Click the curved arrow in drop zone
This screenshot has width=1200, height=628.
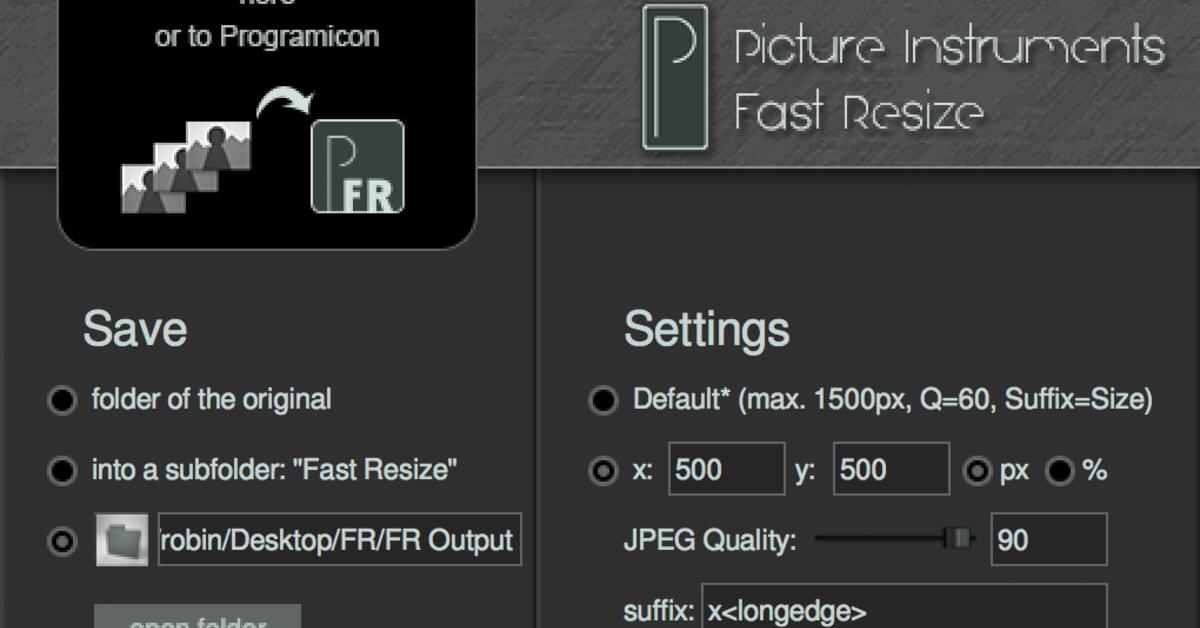coord(284,103)
